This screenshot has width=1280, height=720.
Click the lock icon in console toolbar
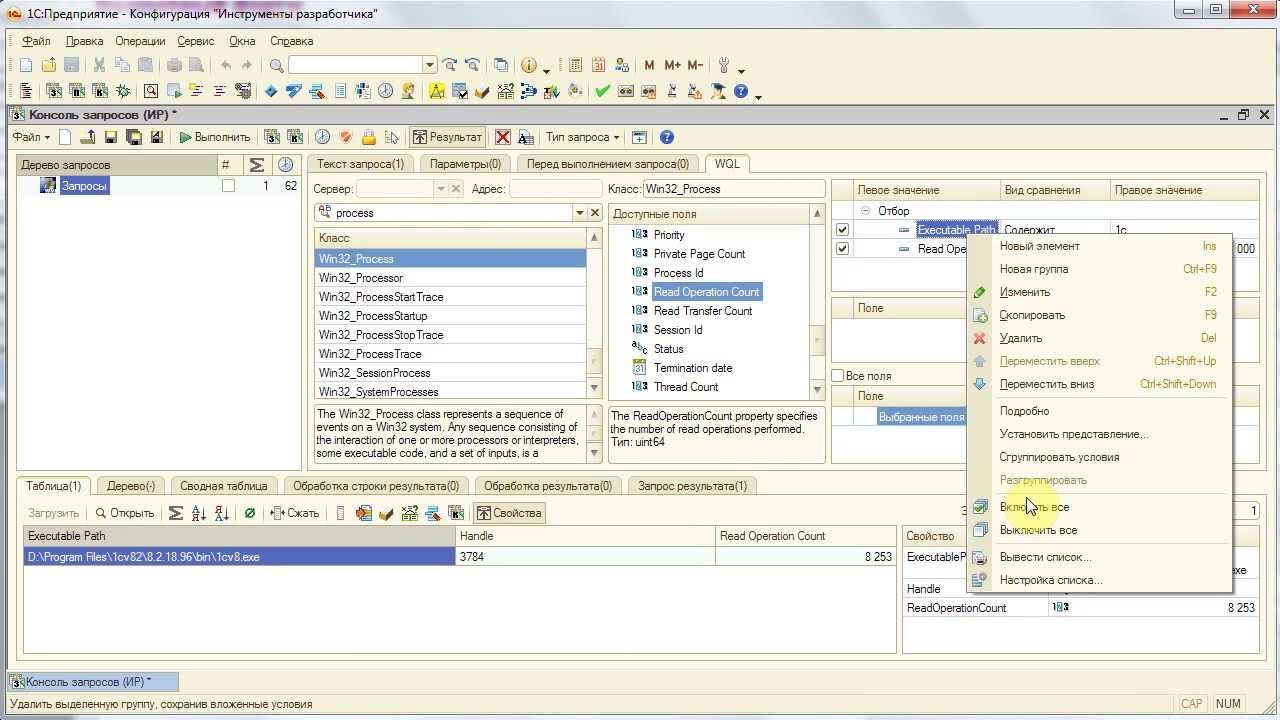click(x=368, y=137)
